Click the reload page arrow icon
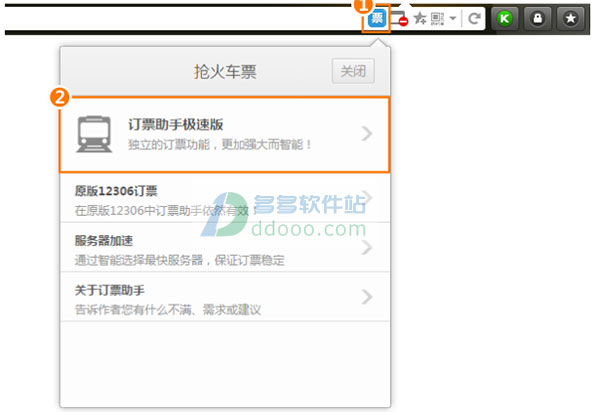Screen dimensions: 600x412 (474, 18)
